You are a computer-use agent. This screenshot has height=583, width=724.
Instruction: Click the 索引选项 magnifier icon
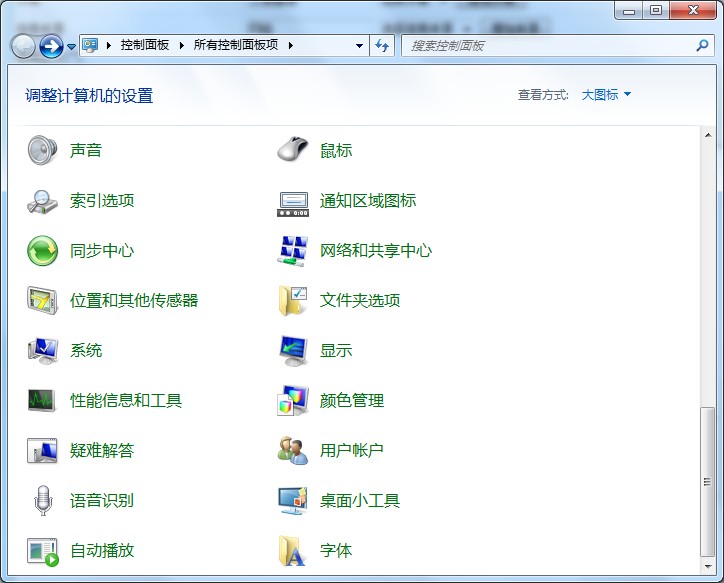pyautogui.click(x=42, y=201)
